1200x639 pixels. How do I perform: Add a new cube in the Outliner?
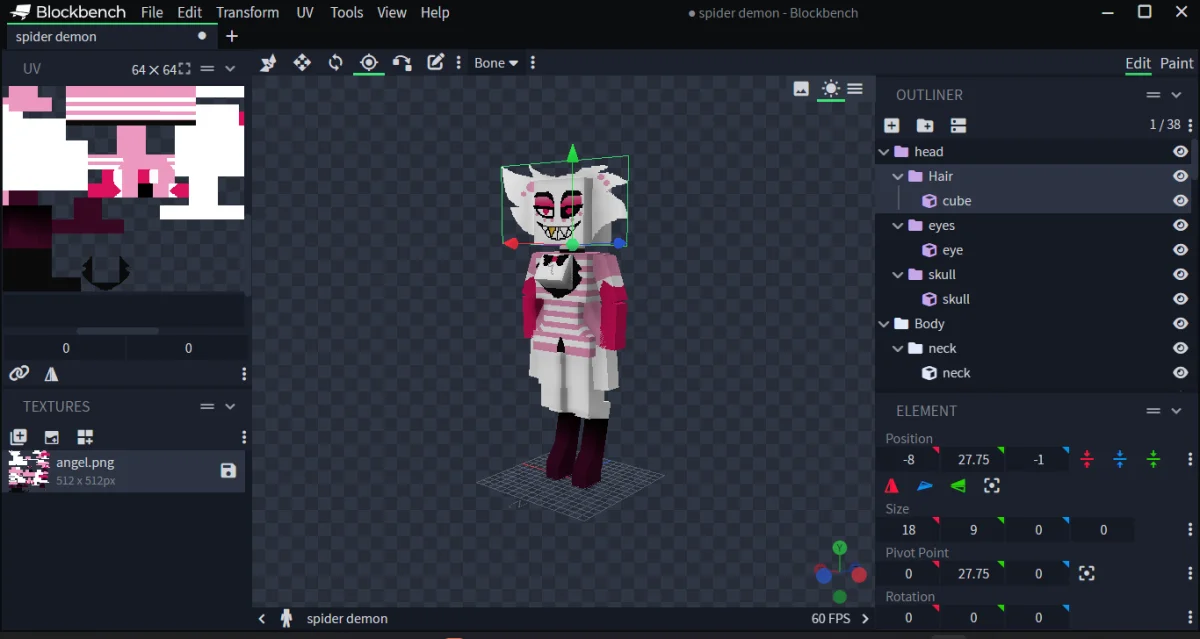coord(892,125)
